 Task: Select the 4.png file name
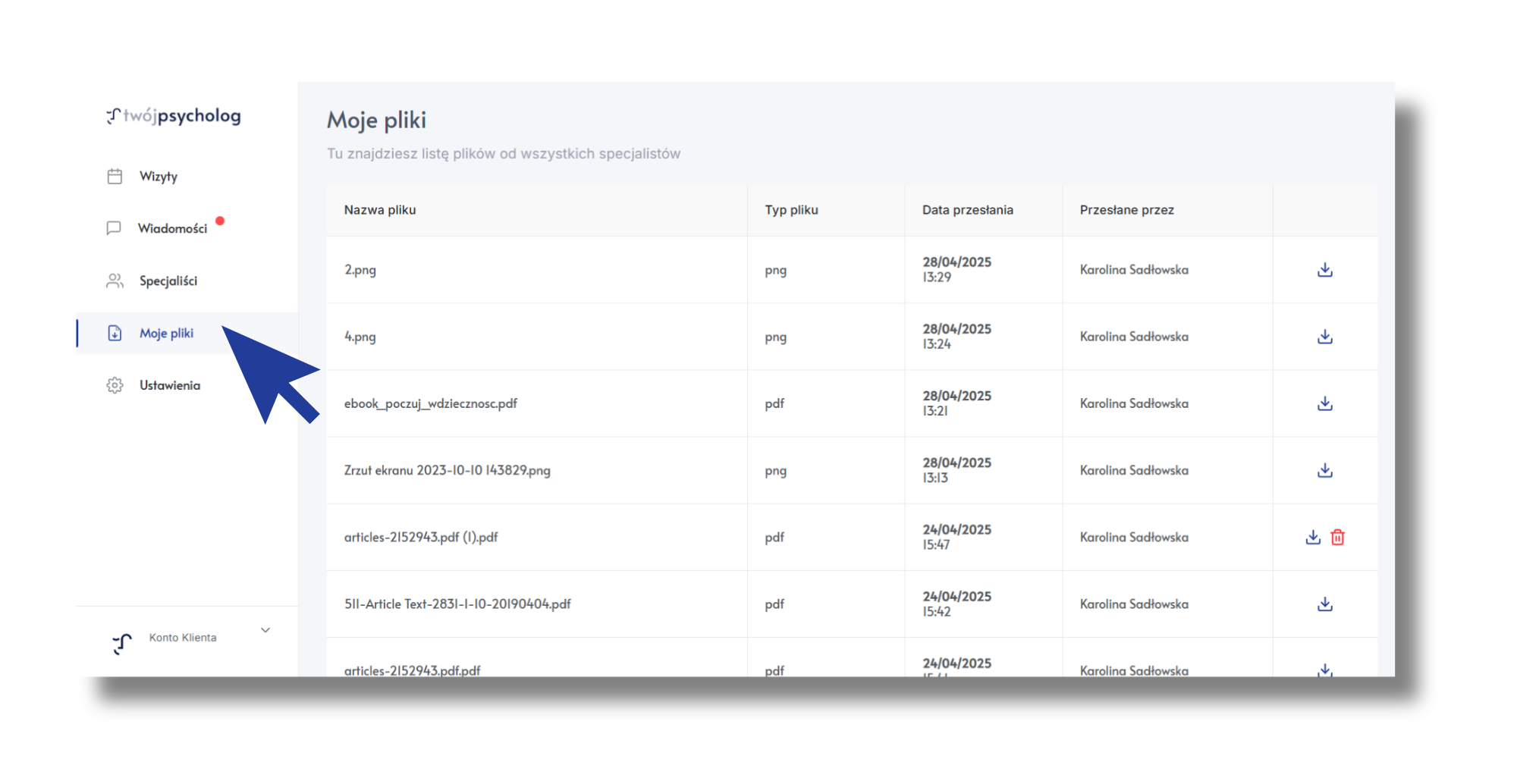pyautogui.click(x=360, y=337)
